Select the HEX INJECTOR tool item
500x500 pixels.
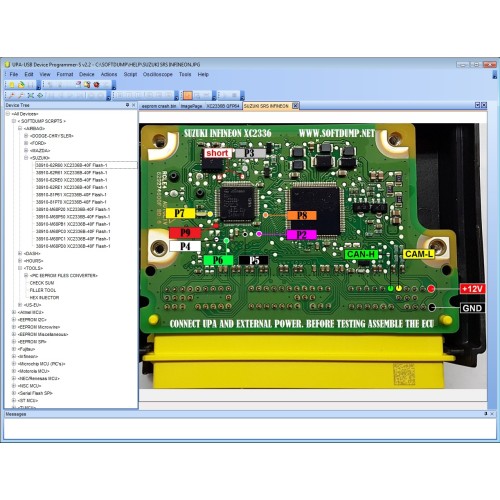coord(44,297)
